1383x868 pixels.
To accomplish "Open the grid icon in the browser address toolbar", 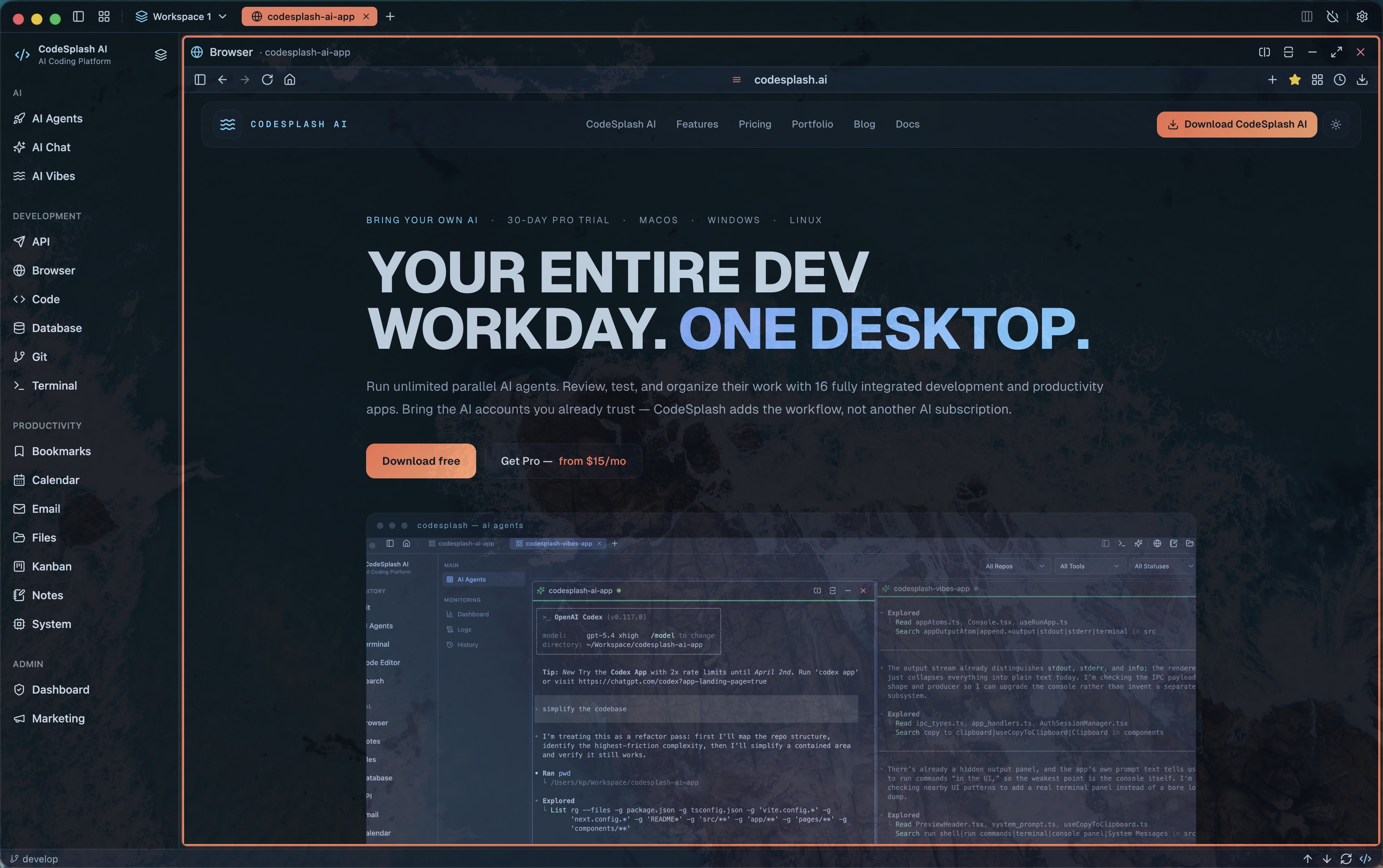I will (1317, 80).
